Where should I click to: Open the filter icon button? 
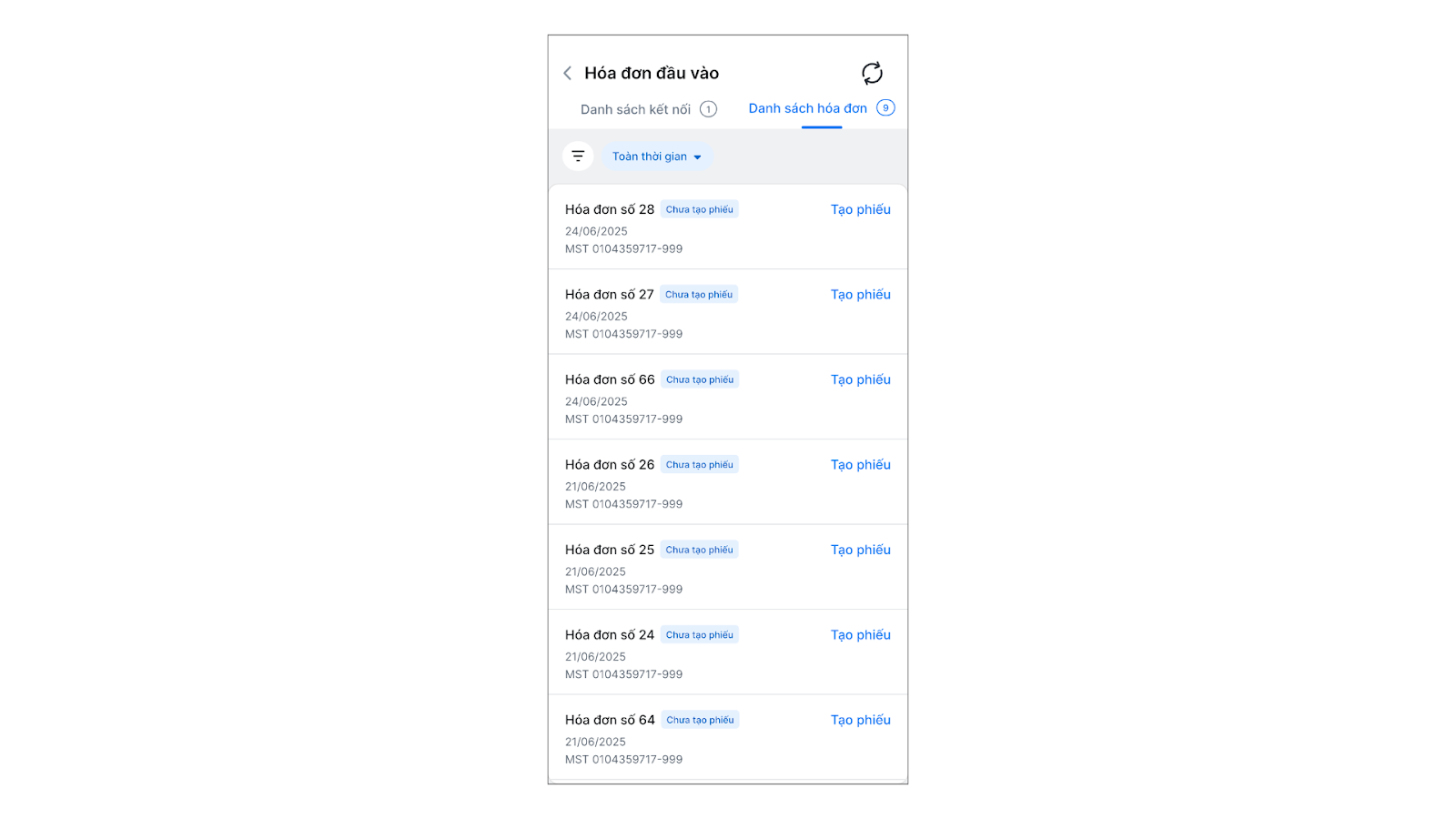pos(578,157)
